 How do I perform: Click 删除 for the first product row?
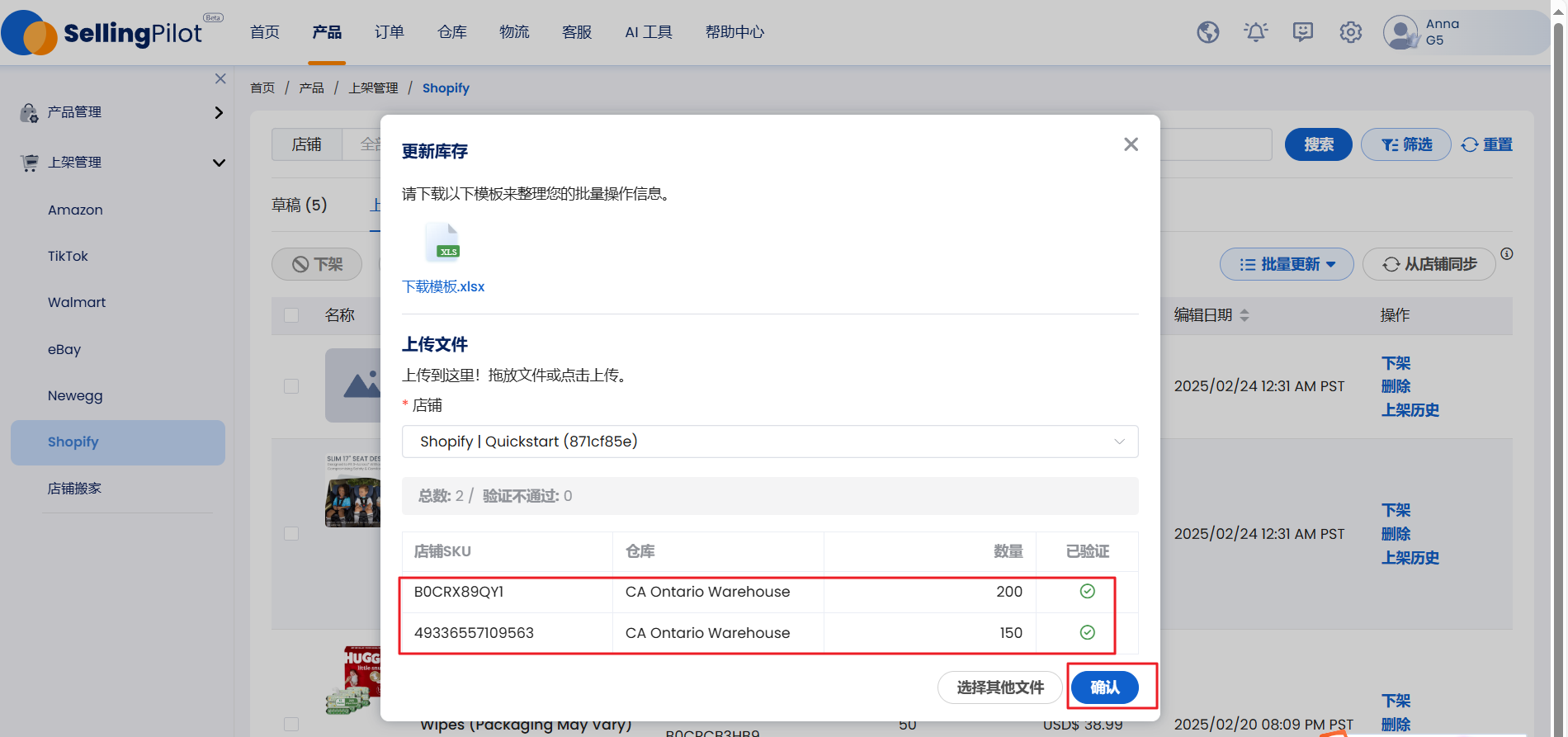pos(1396,386)
